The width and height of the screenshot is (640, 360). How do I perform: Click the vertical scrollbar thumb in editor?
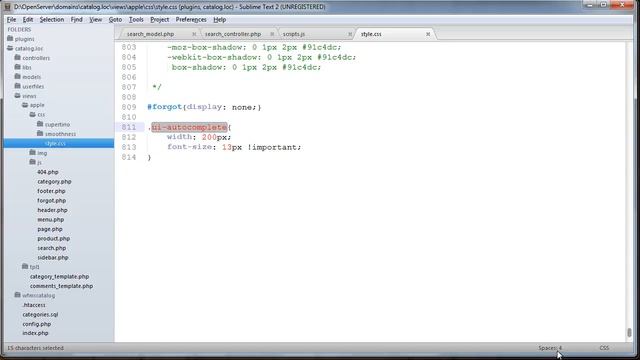coord(629,332)
